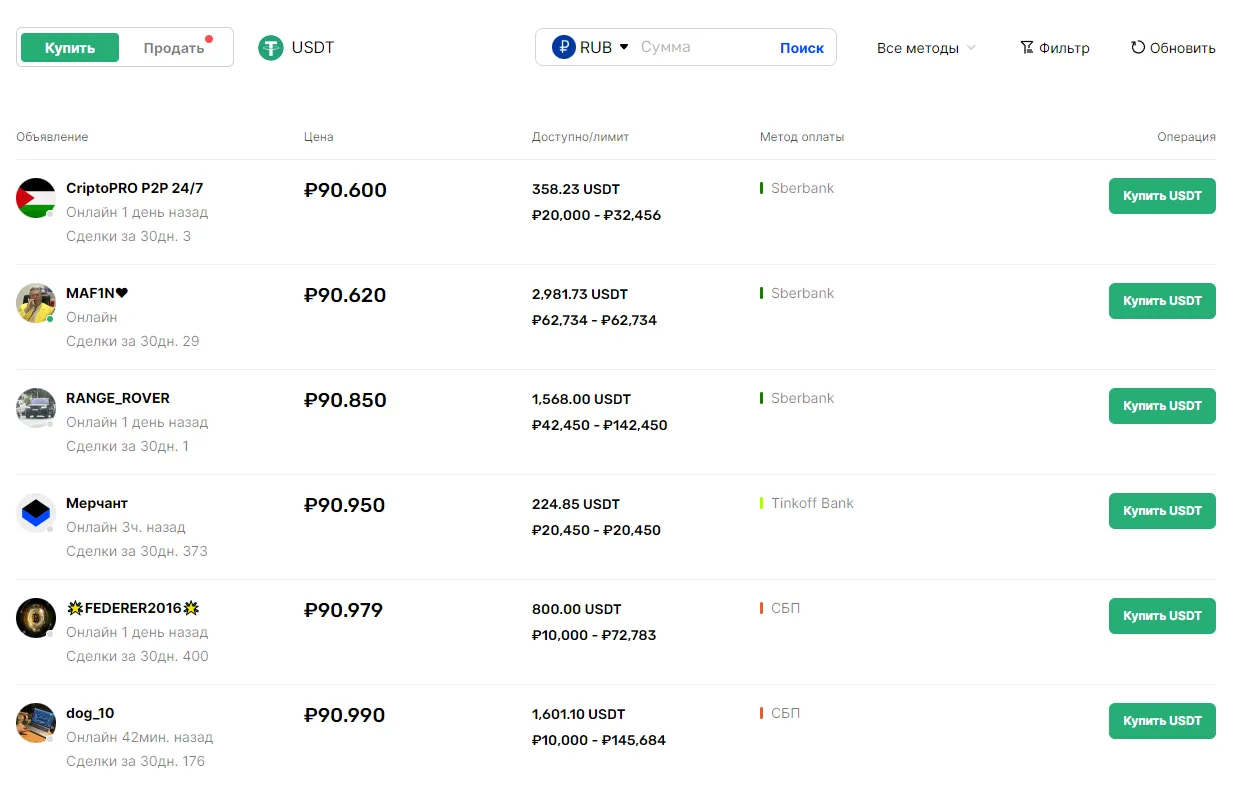The height and width of the screenshot is (787, 1239).
Task: Open CriptoPRO P2P 24/7 flag avatar
Action: [x=36, y=198]
